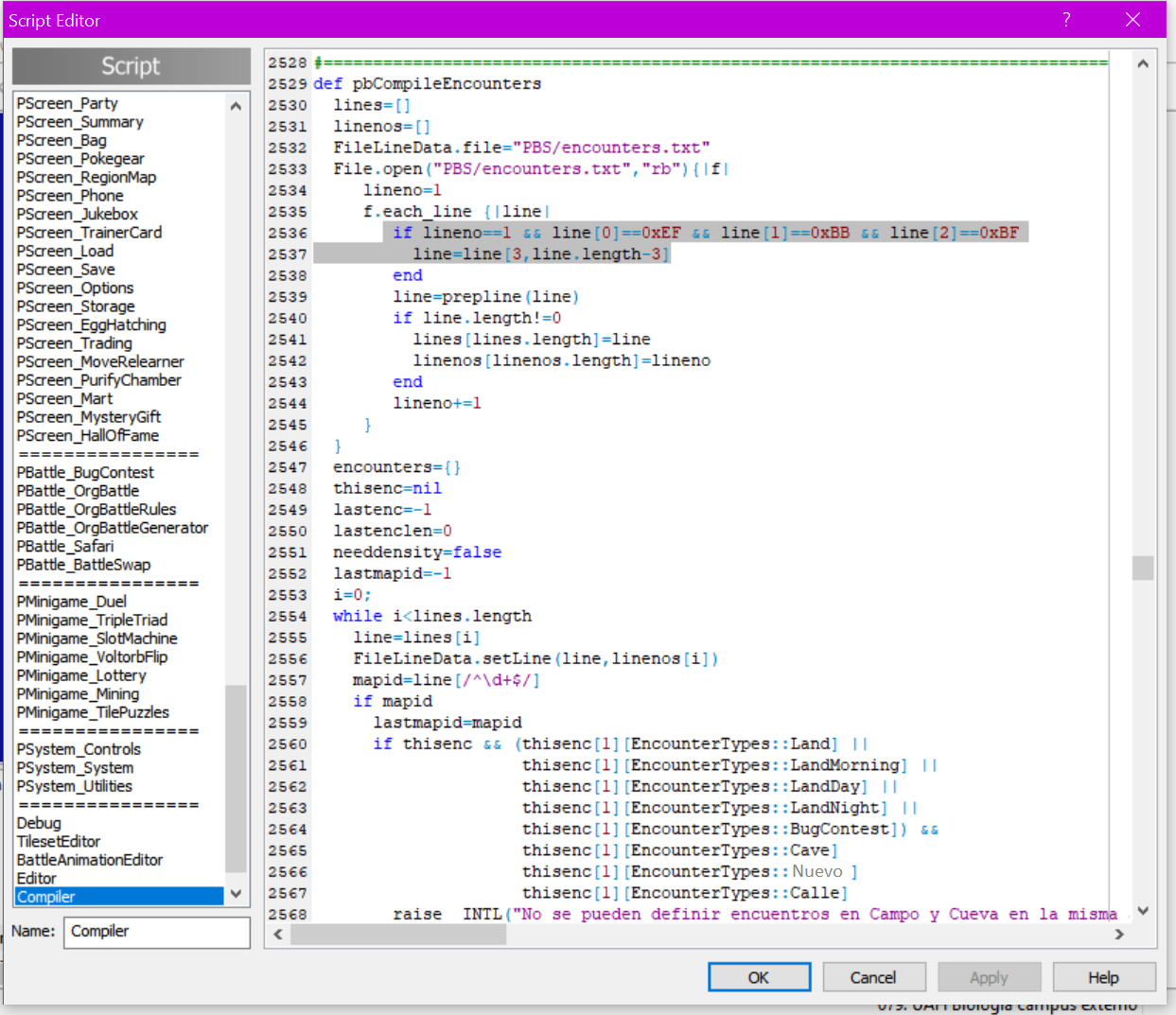Click the vertical scrollbar thumb of code editor
Image resolution: width=1176 pixels, height=1015 pixels.
coord(1143,568)
